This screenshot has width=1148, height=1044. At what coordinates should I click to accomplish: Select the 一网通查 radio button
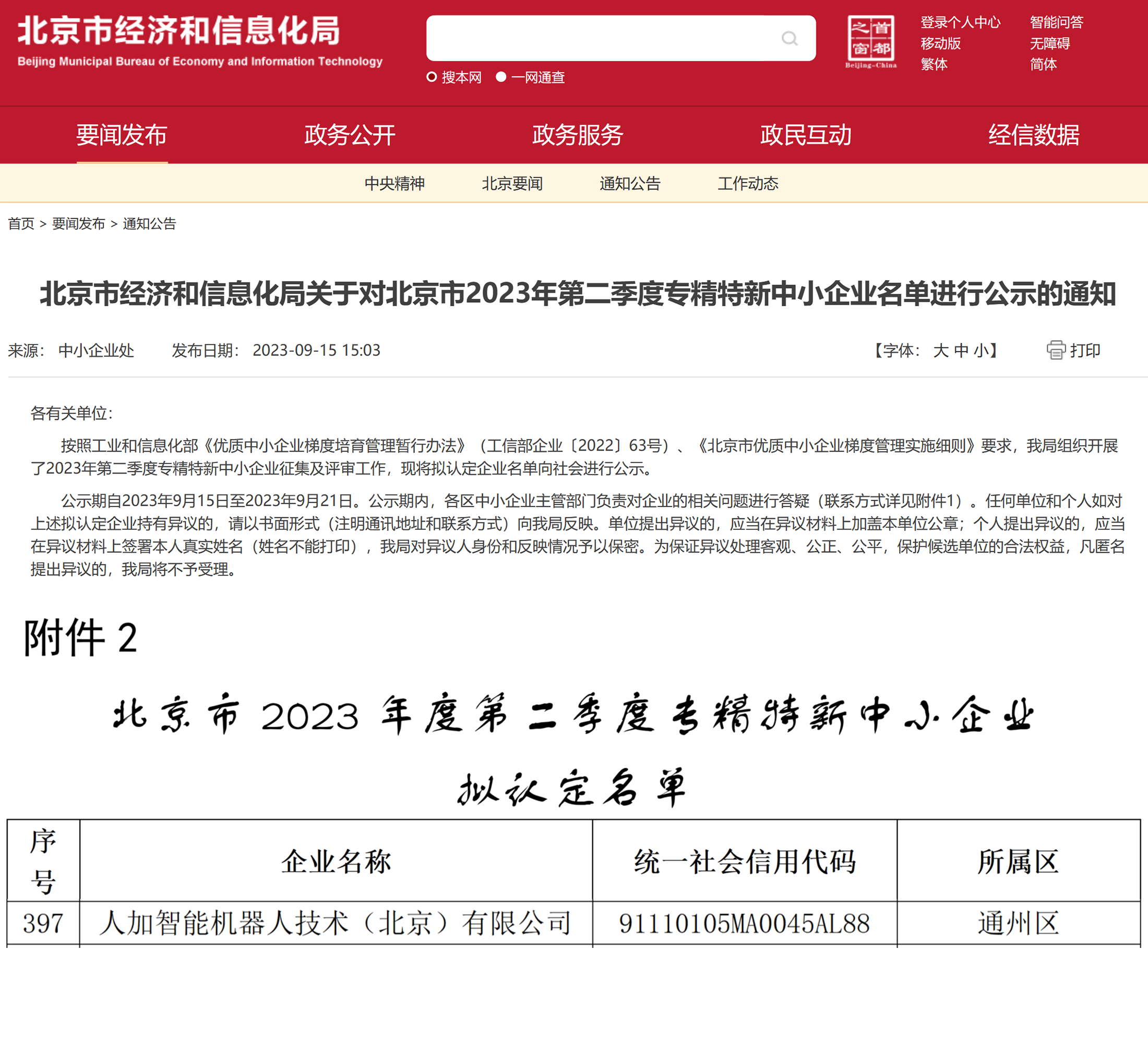501,77
